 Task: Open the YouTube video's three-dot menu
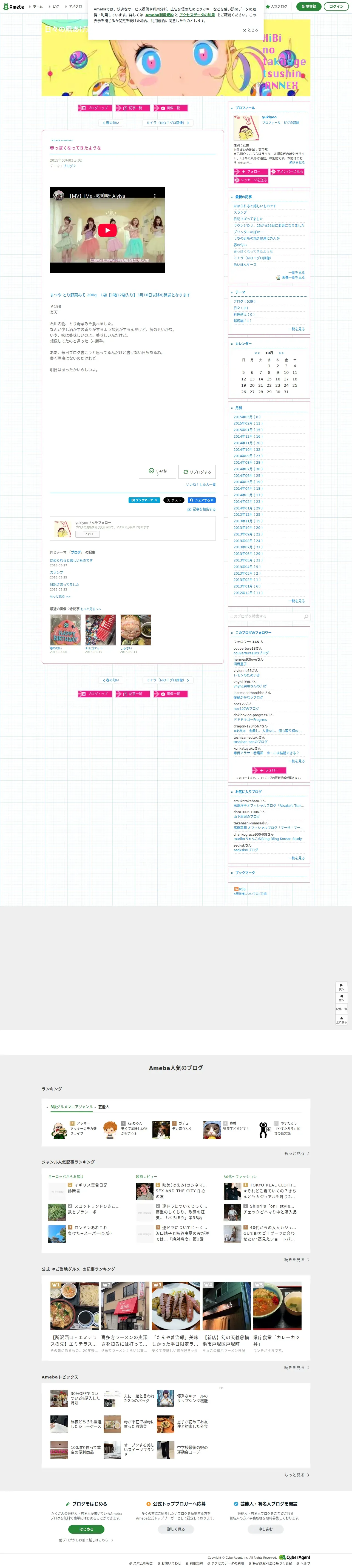155,196
